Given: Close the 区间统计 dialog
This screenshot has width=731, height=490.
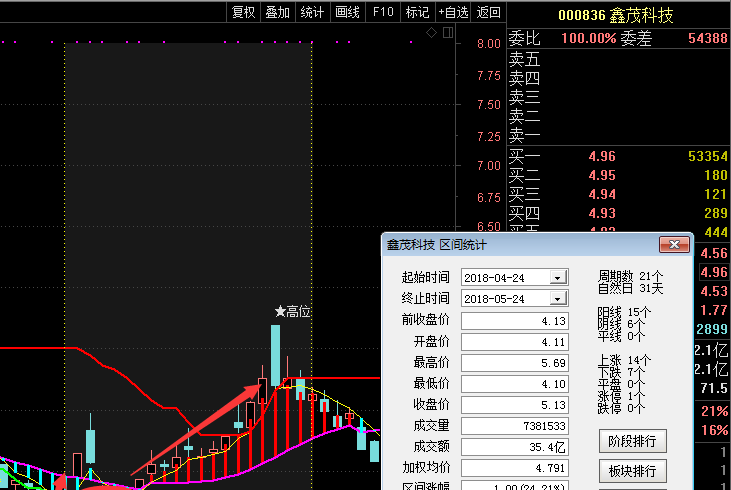Looking at the screenshot, I should (x=674, y=244).
